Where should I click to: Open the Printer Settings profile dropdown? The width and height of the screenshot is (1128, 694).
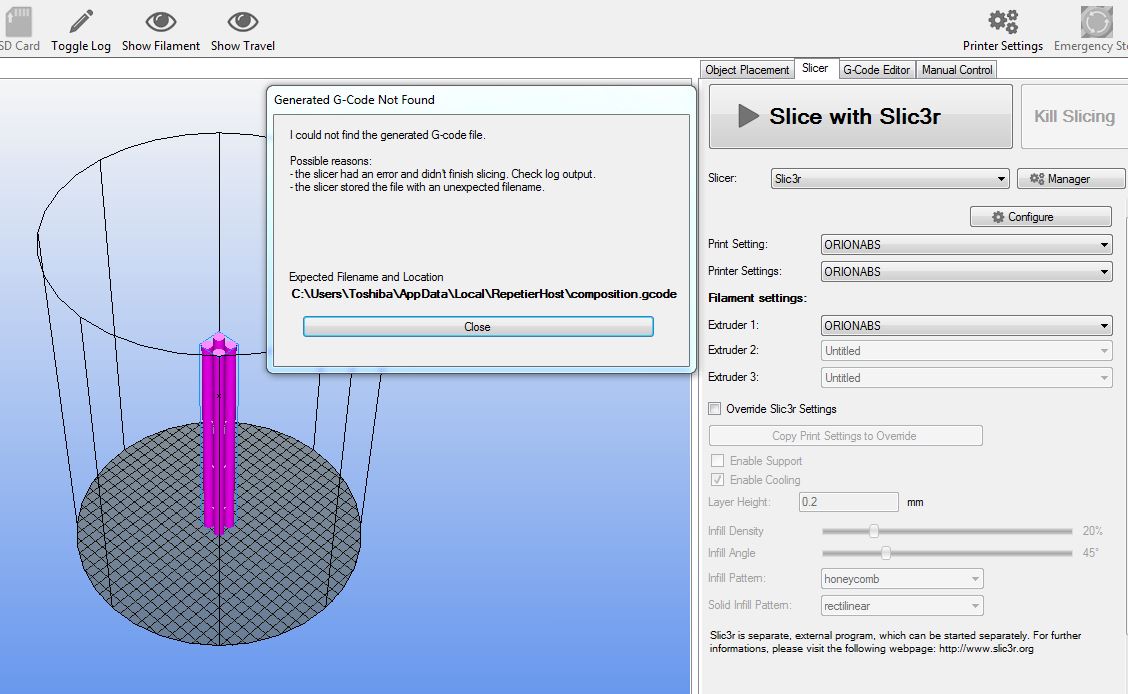(x=966, y=272)
